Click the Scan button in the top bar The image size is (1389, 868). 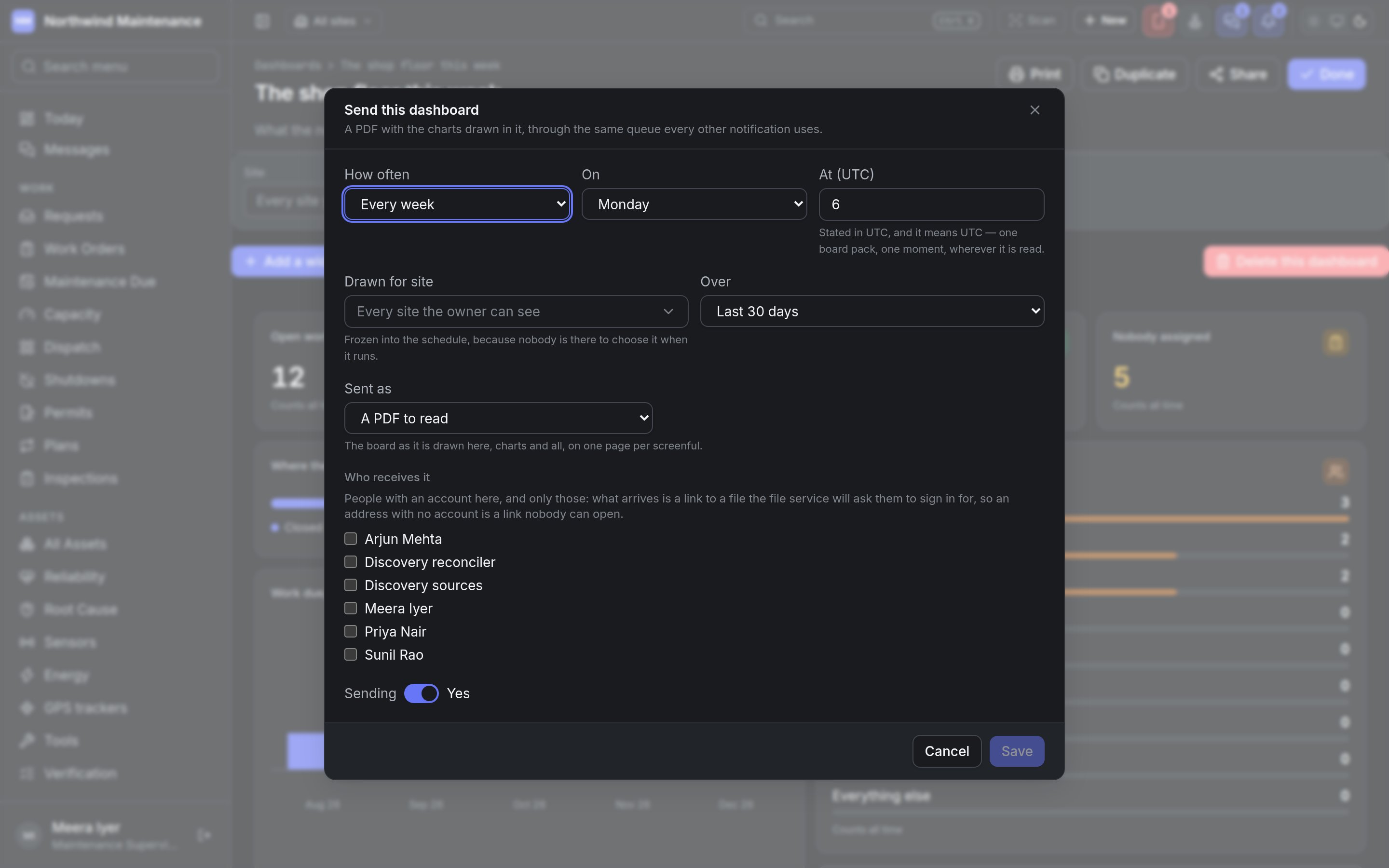click(1033, 21)
